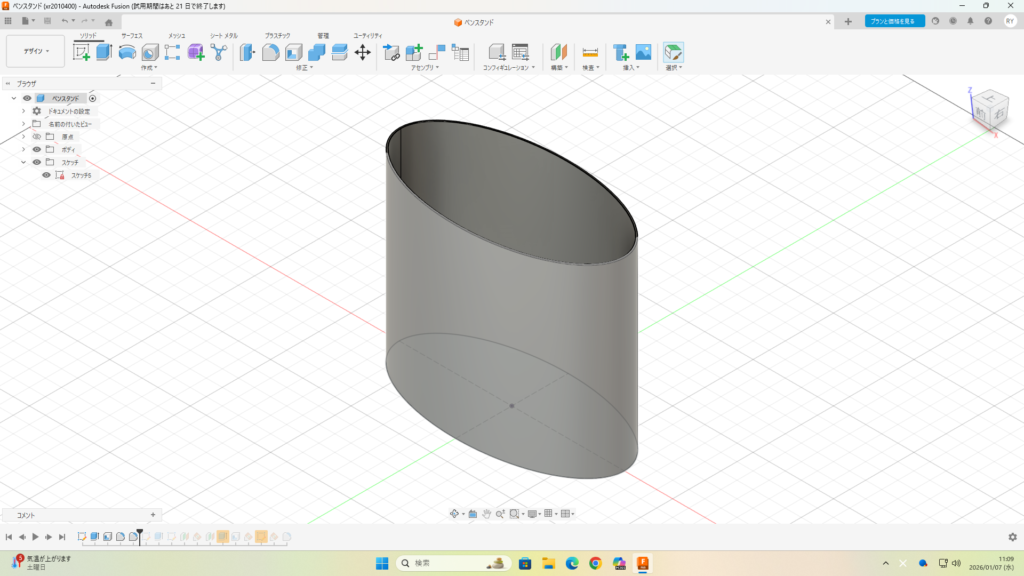Toggle visibility of スケッチ5

[x=46, y=175]
